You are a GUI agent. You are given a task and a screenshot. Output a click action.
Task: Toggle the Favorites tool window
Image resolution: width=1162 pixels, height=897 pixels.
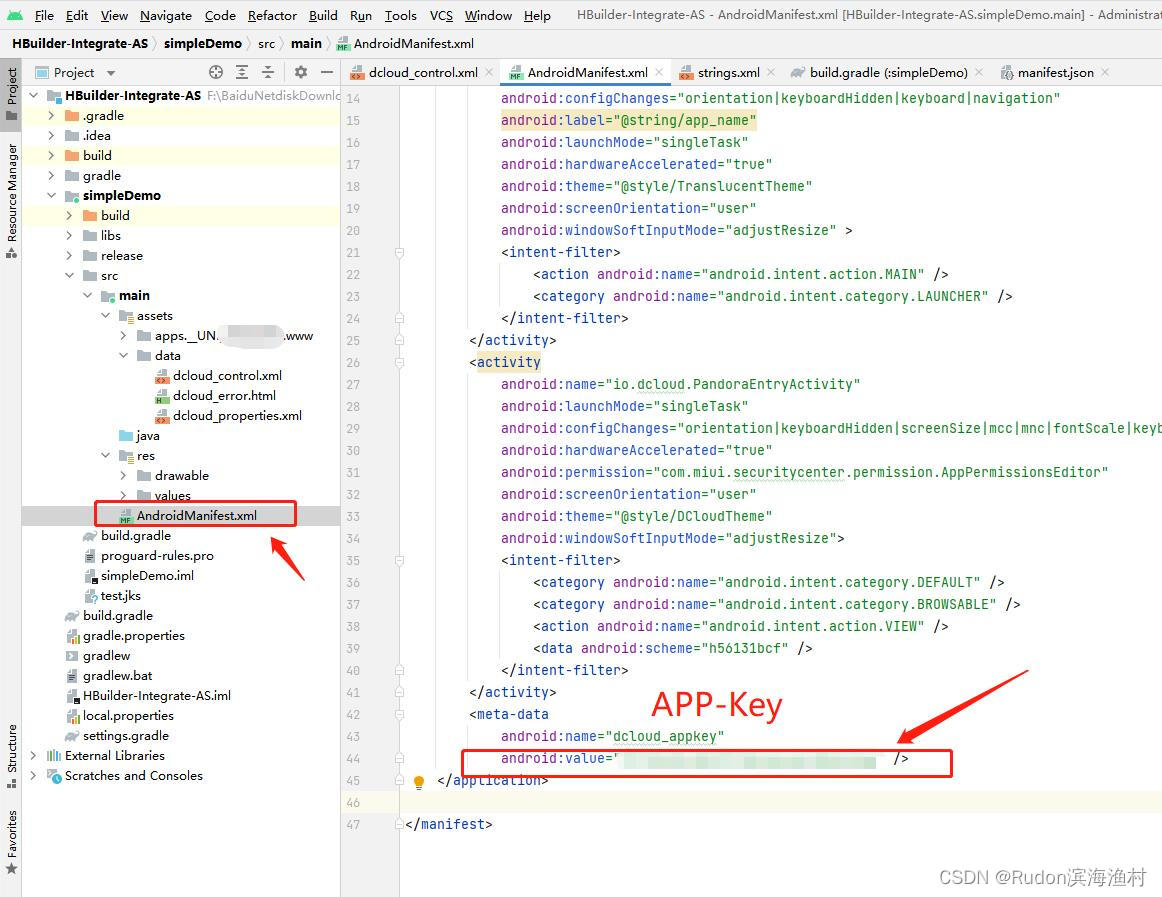pyautogui.click(x=11, y=843)
